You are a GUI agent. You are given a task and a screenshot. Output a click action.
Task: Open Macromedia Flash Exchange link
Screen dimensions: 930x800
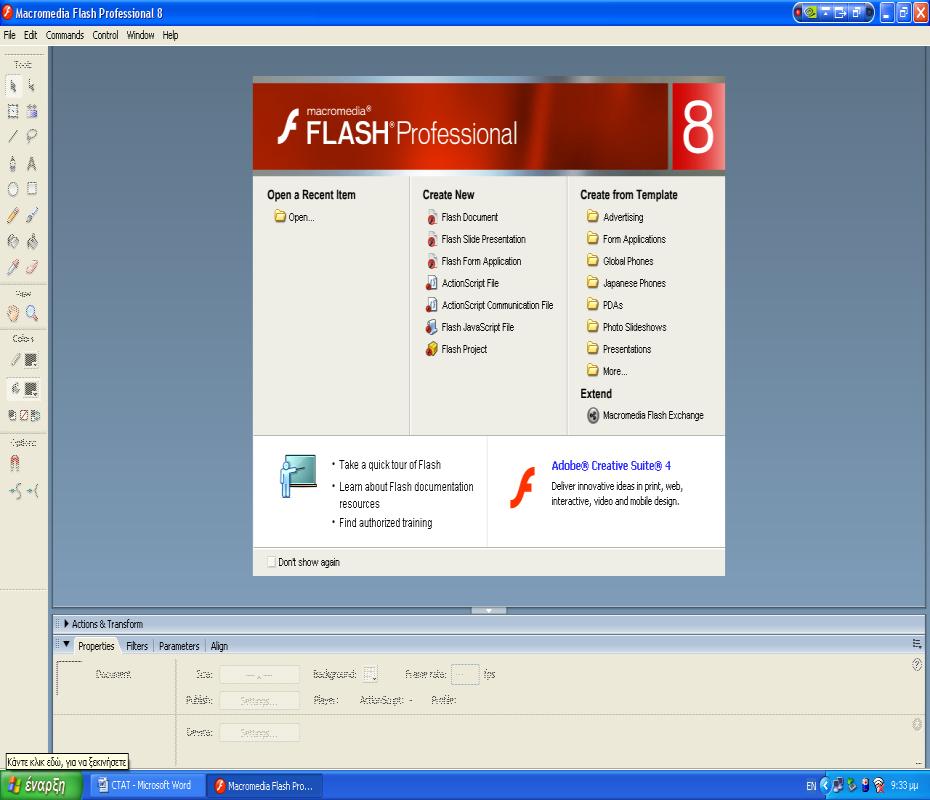click(x=645, y=415)
